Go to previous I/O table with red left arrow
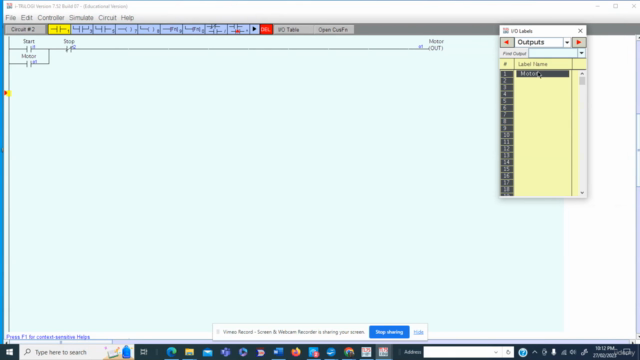The width and height of the screenshot is (640, 360). 507,42
